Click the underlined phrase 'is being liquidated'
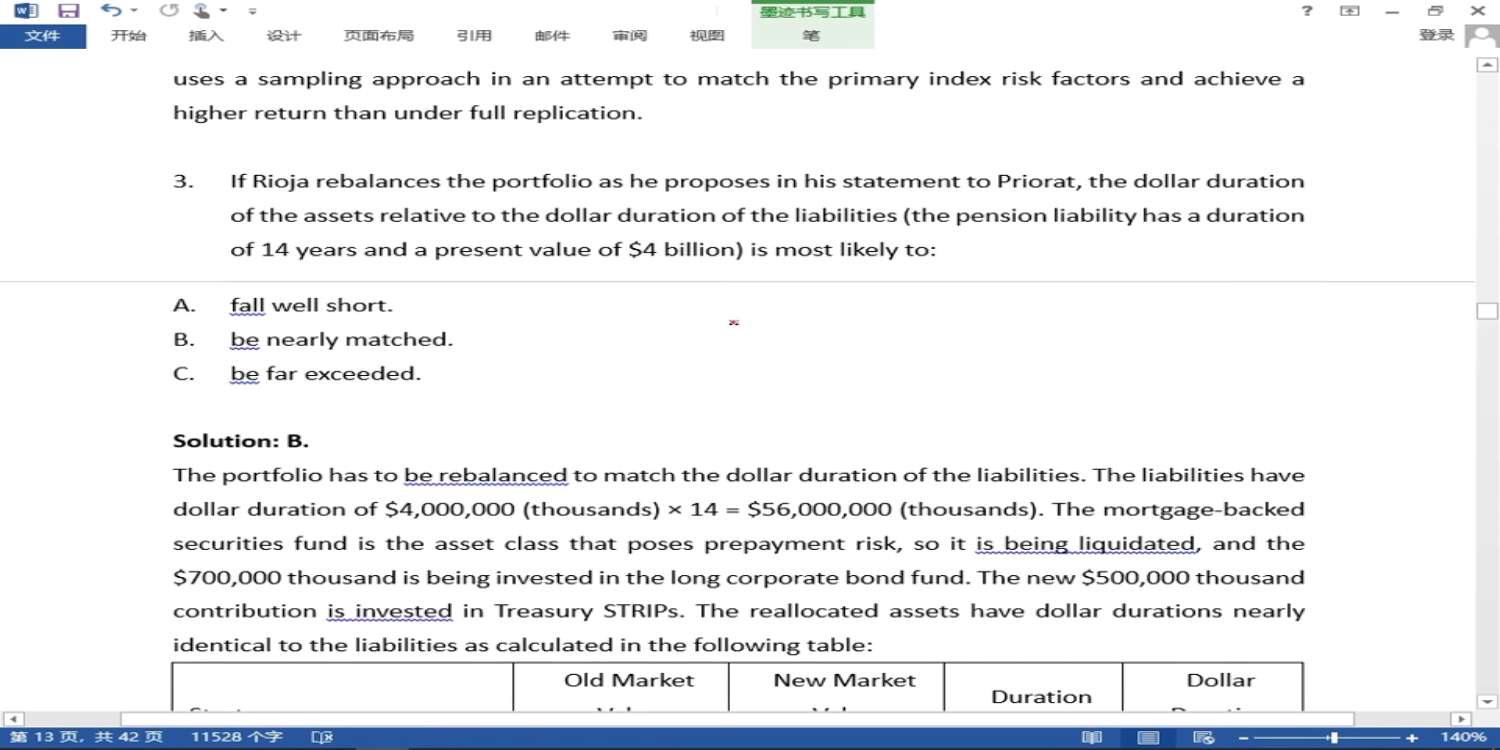The width and height of the screenshot is (1500, 750). pyautogui.click(x=1085, y=544)
